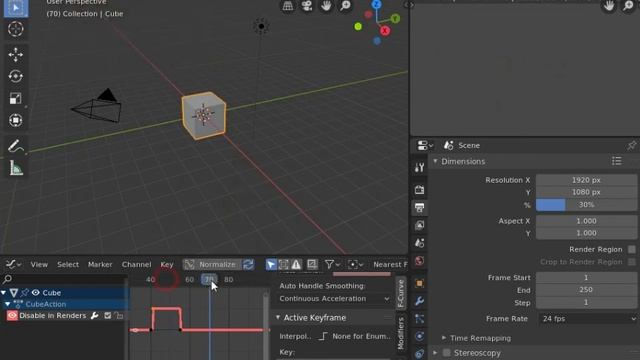Expand the Time Remapping subpanel

(x=444, y=338)
